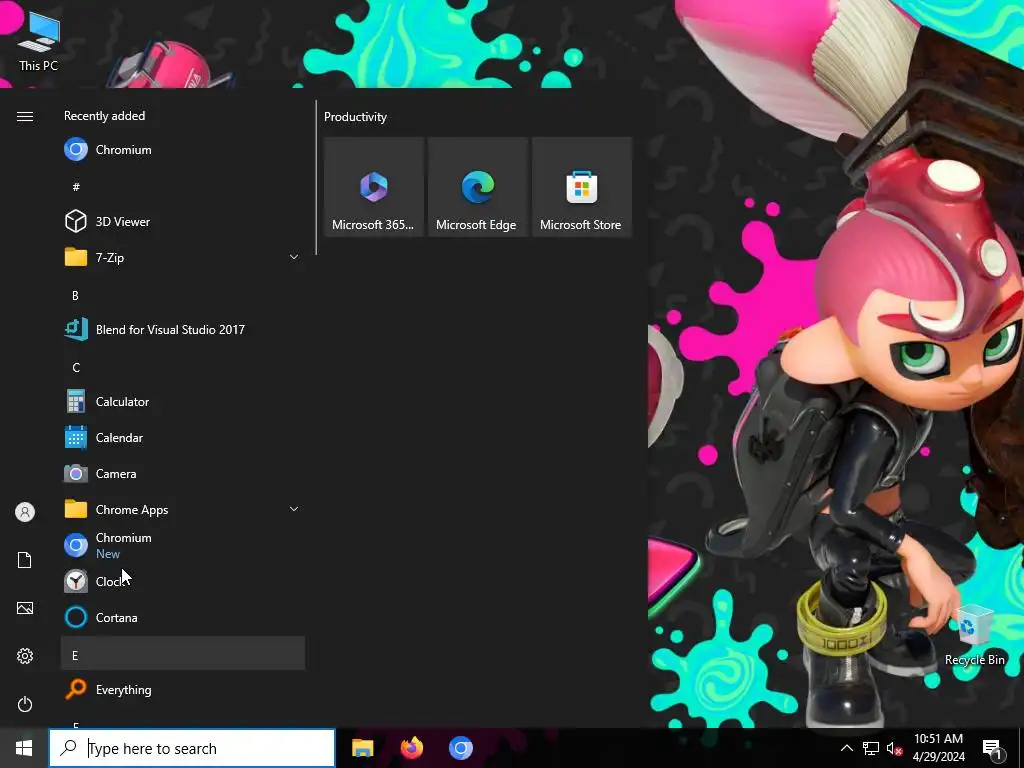Select Recycle Bin desktop icon
Image resolution: width=1024 pixels, height=768 pixels.
pos(974,635)
